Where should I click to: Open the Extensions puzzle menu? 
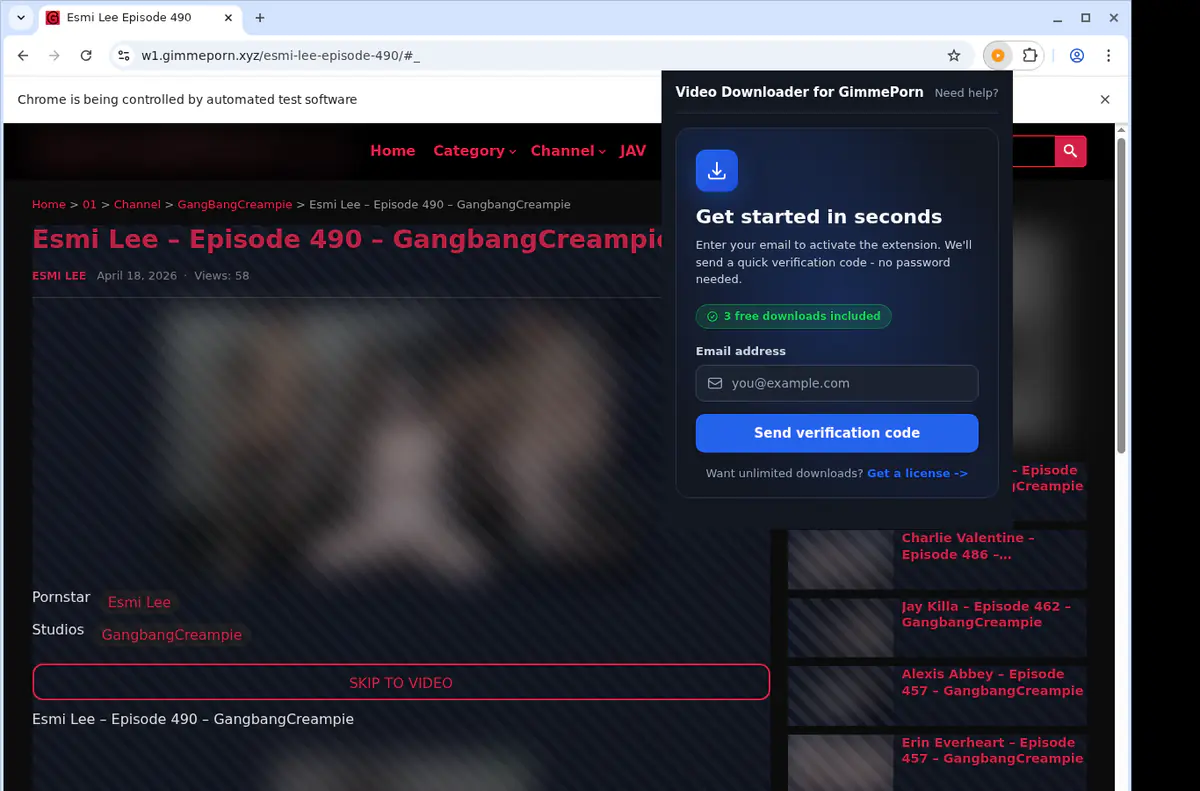click(x=1030, y=56)
